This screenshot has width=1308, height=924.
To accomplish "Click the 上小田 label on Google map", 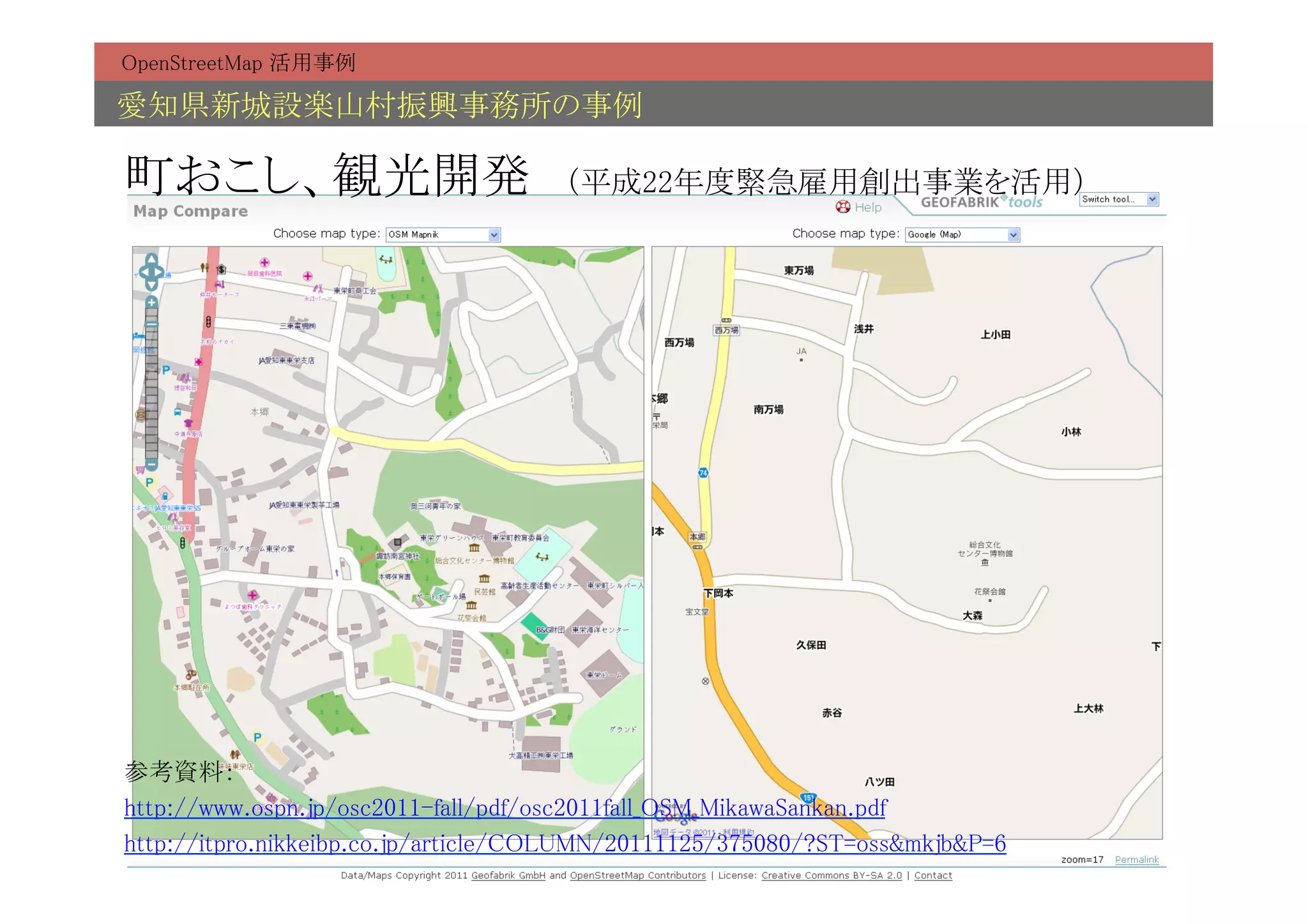I will click(996, 335).
